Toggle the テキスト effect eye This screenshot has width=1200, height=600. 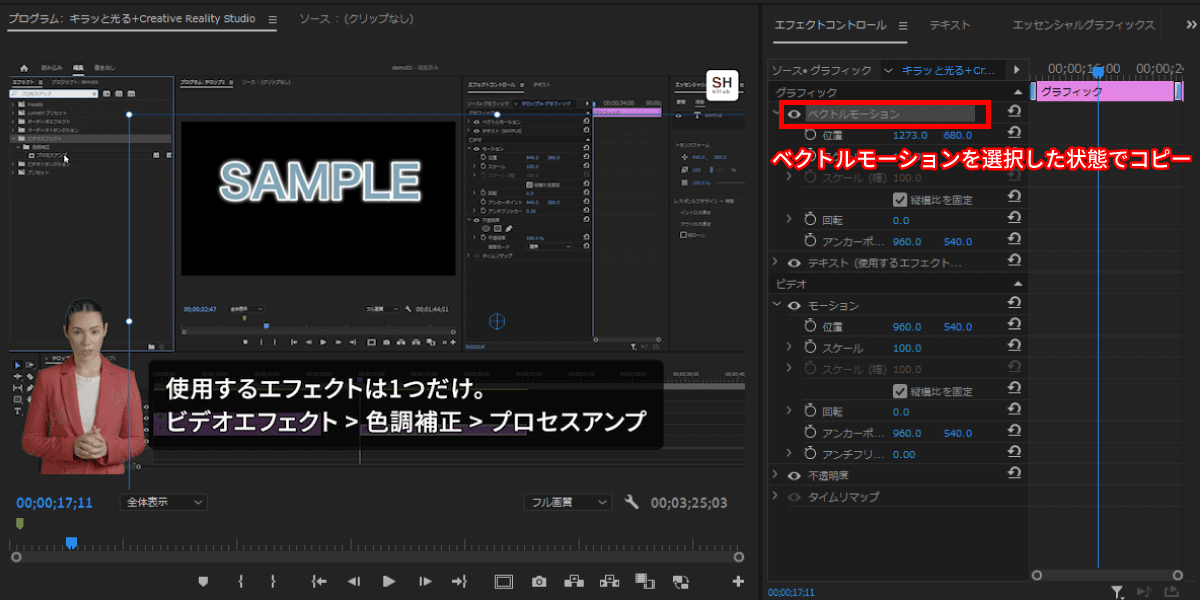click(x=794, y=263)
